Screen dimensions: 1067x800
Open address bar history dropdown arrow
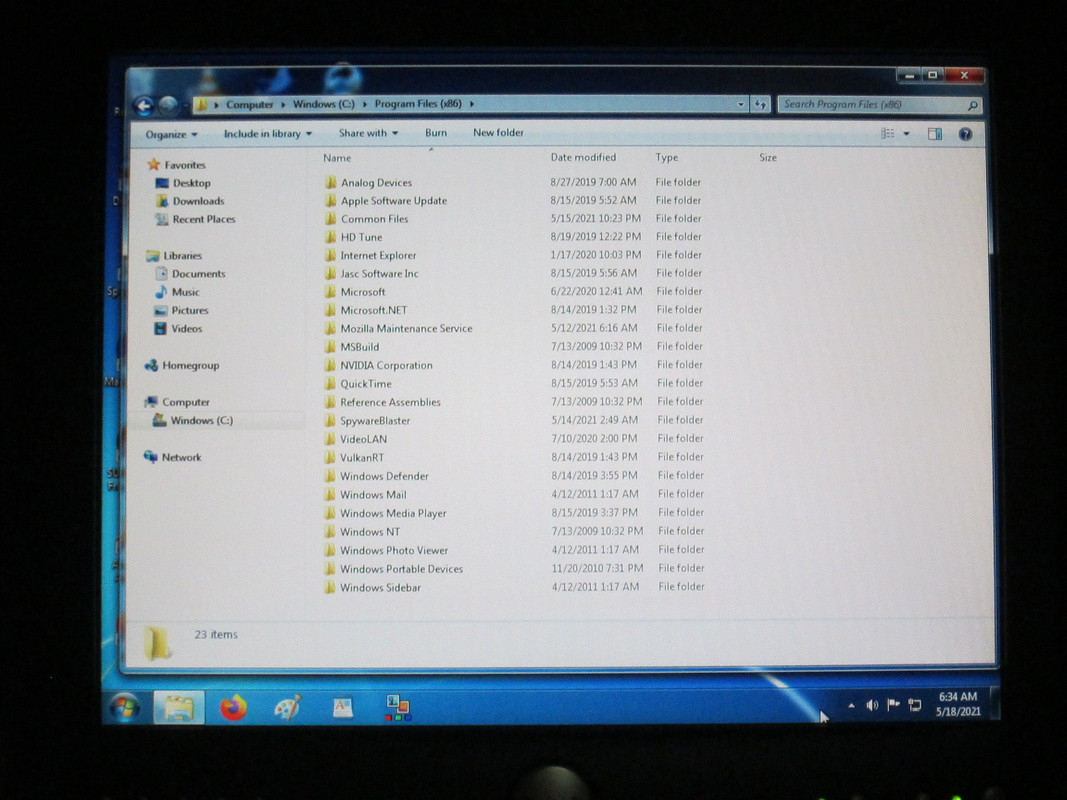(740, 104)
